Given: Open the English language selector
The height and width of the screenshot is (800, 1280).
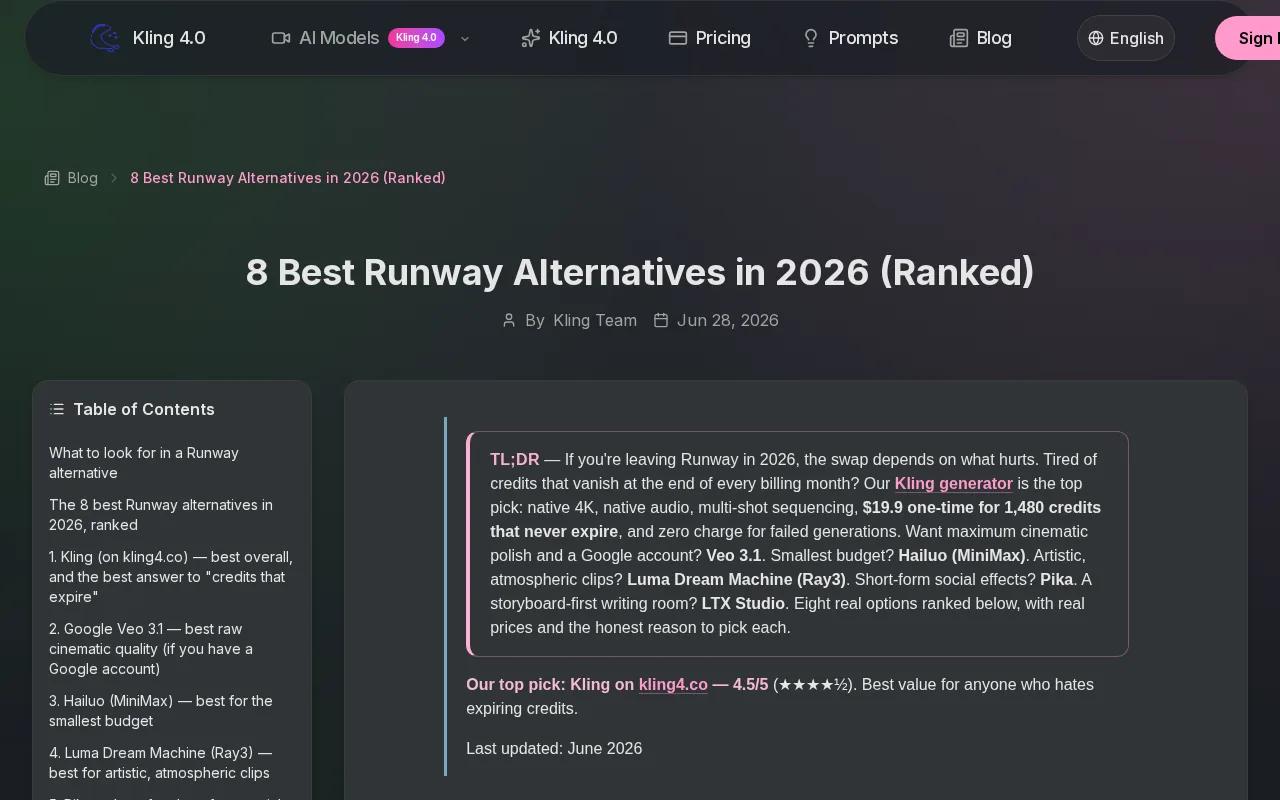Looking at the screenshot, I should (1126, 38).
